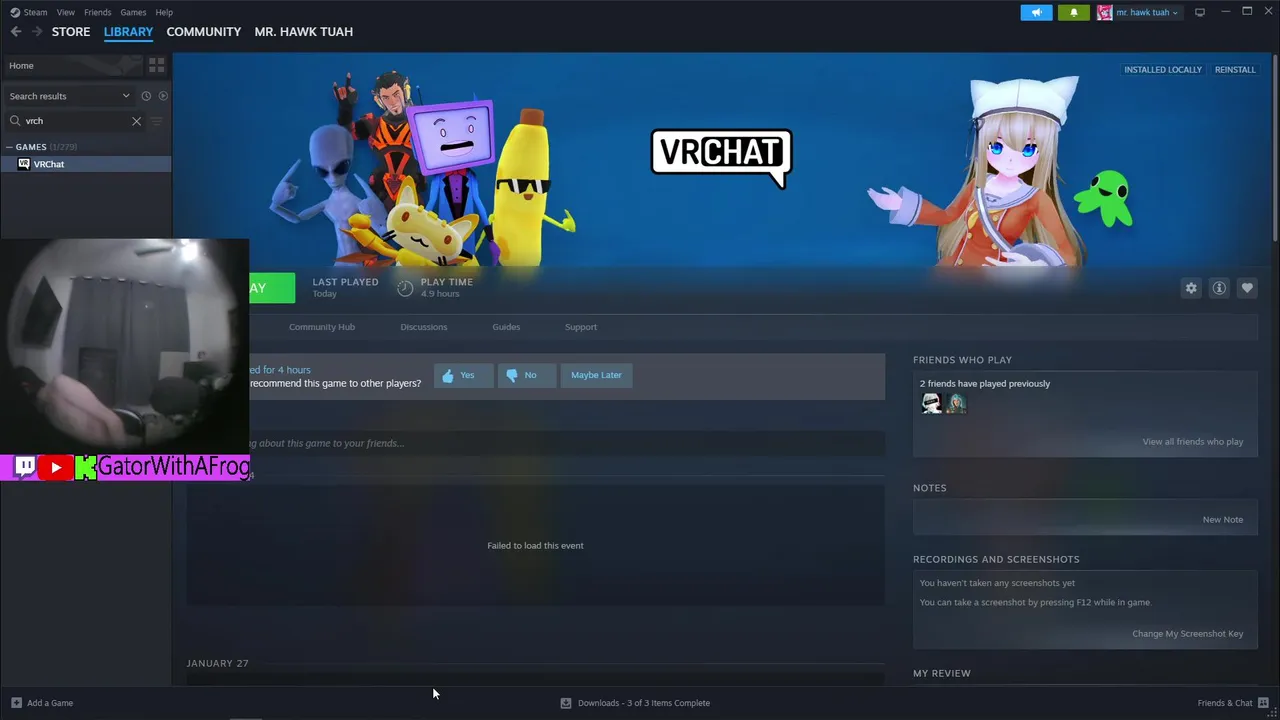This screenshot has width=1280, height=720.
Task: Open the Friends menu
Action: pos(98,12)
